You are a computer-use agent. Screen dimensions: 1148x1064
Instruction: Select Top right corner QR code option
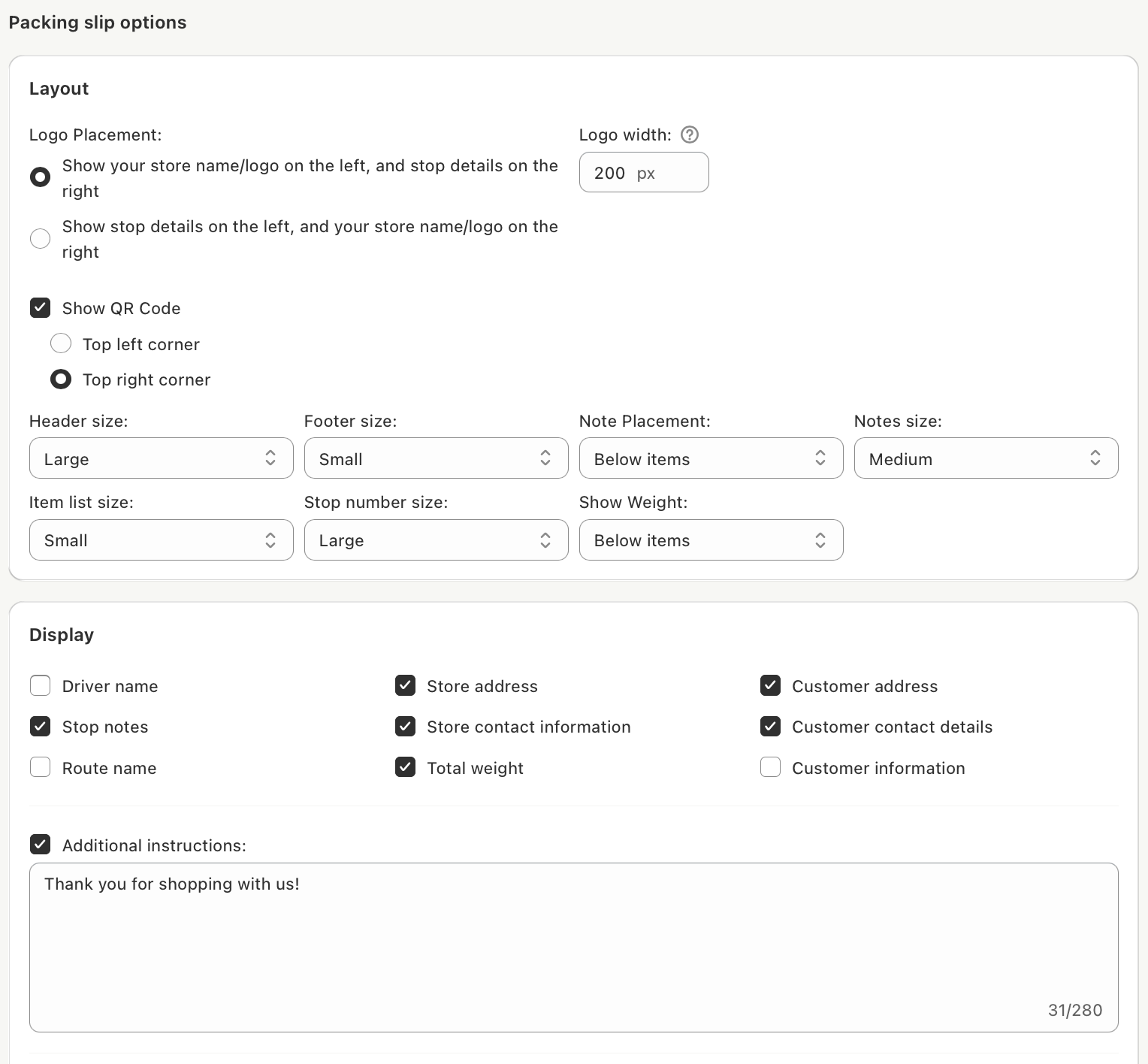click(x=61, y=379)
